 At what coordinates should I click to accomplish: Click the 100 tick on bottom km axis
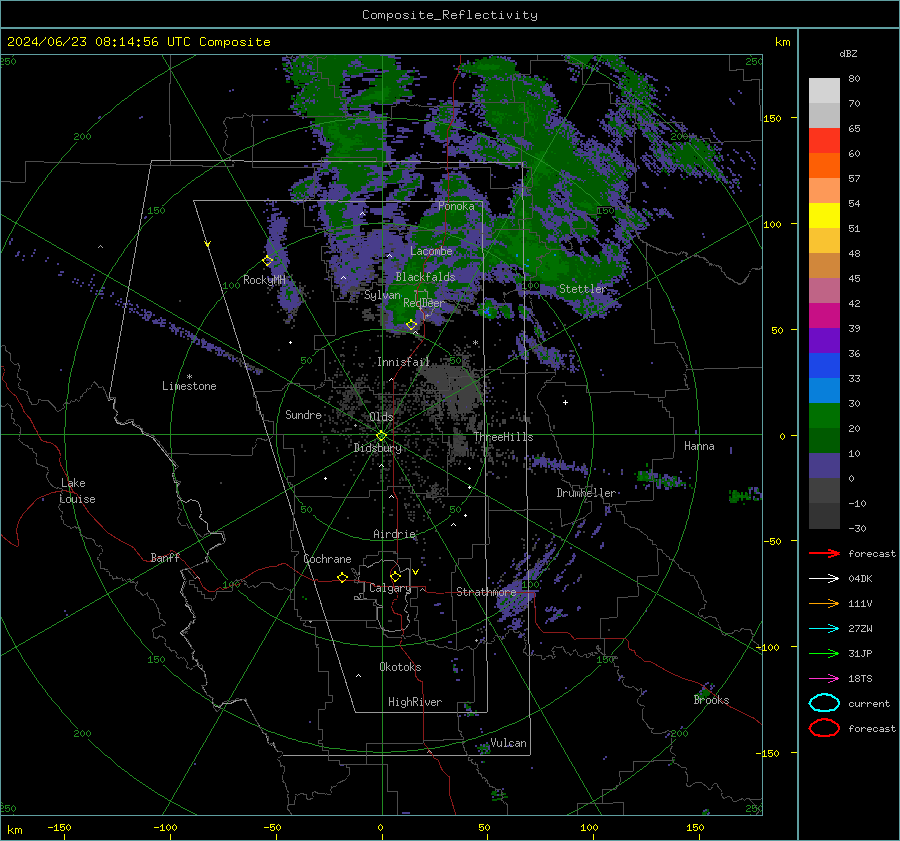[589, 828]
